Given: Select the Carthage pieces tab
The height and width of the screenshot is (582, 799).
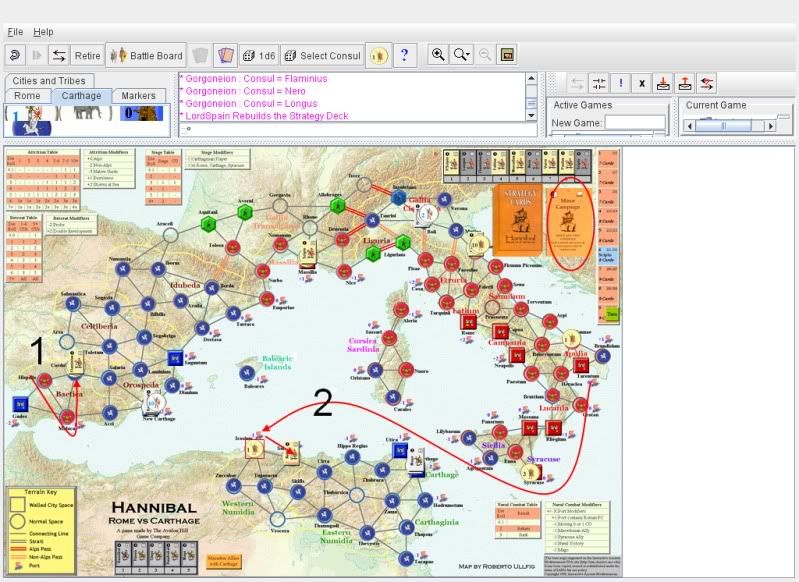Looking at the screenshot, I should pyautogui.click(x=81, y=95).
